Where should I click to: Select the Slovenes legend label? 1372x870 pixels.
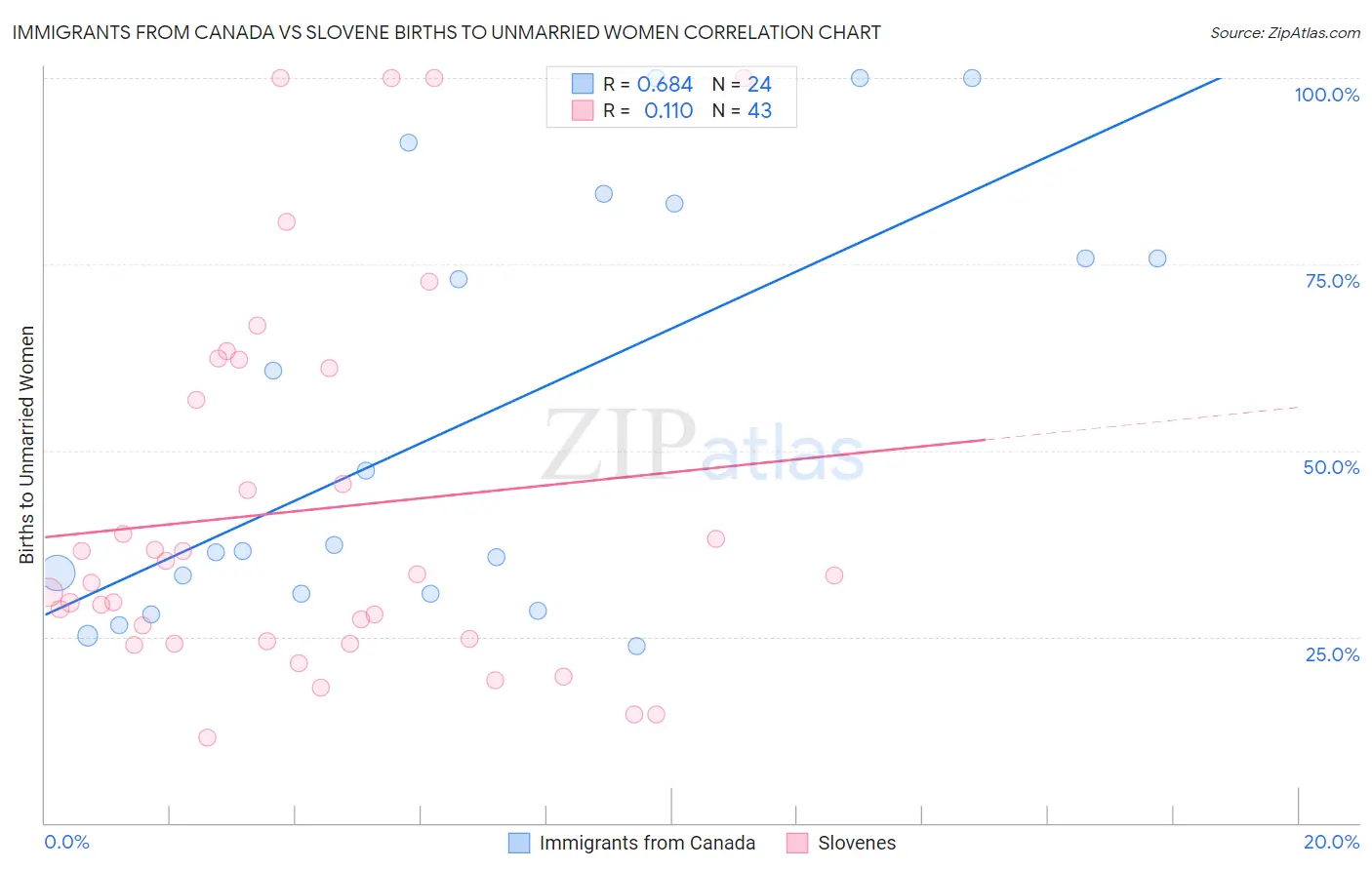click(x=857, y=843)
